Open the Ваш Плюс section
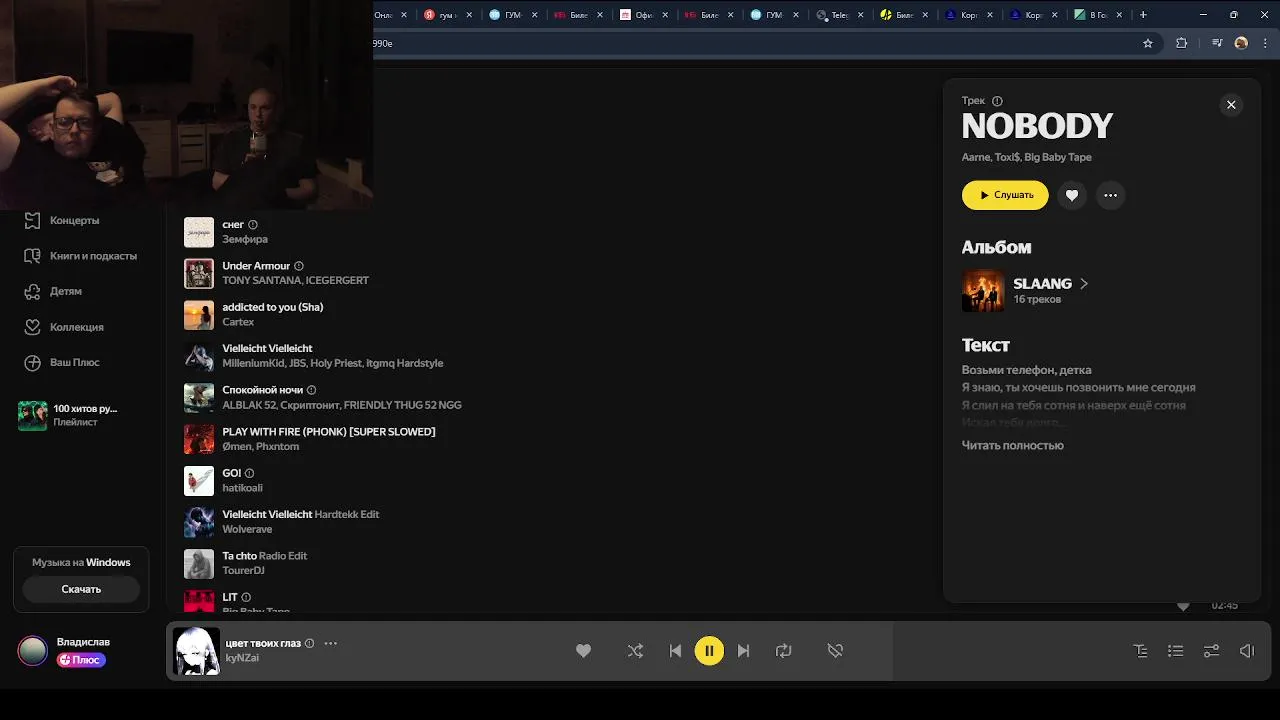 [x=75, y=362]
